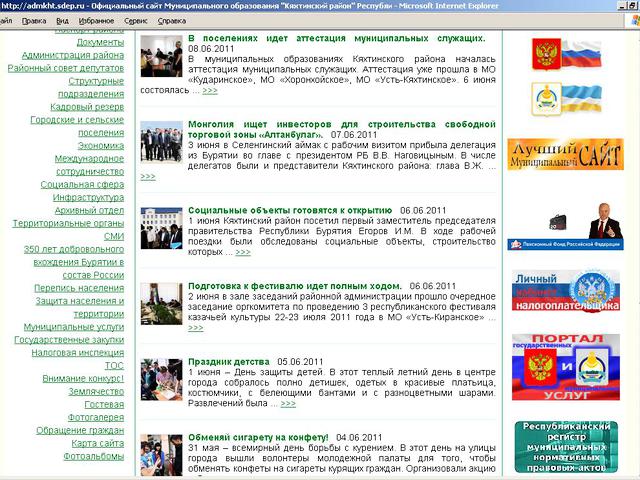The image size is (640, 480).
Task: Click the Buryatia emblem and flag banner
Action: [x=567, y=99]
